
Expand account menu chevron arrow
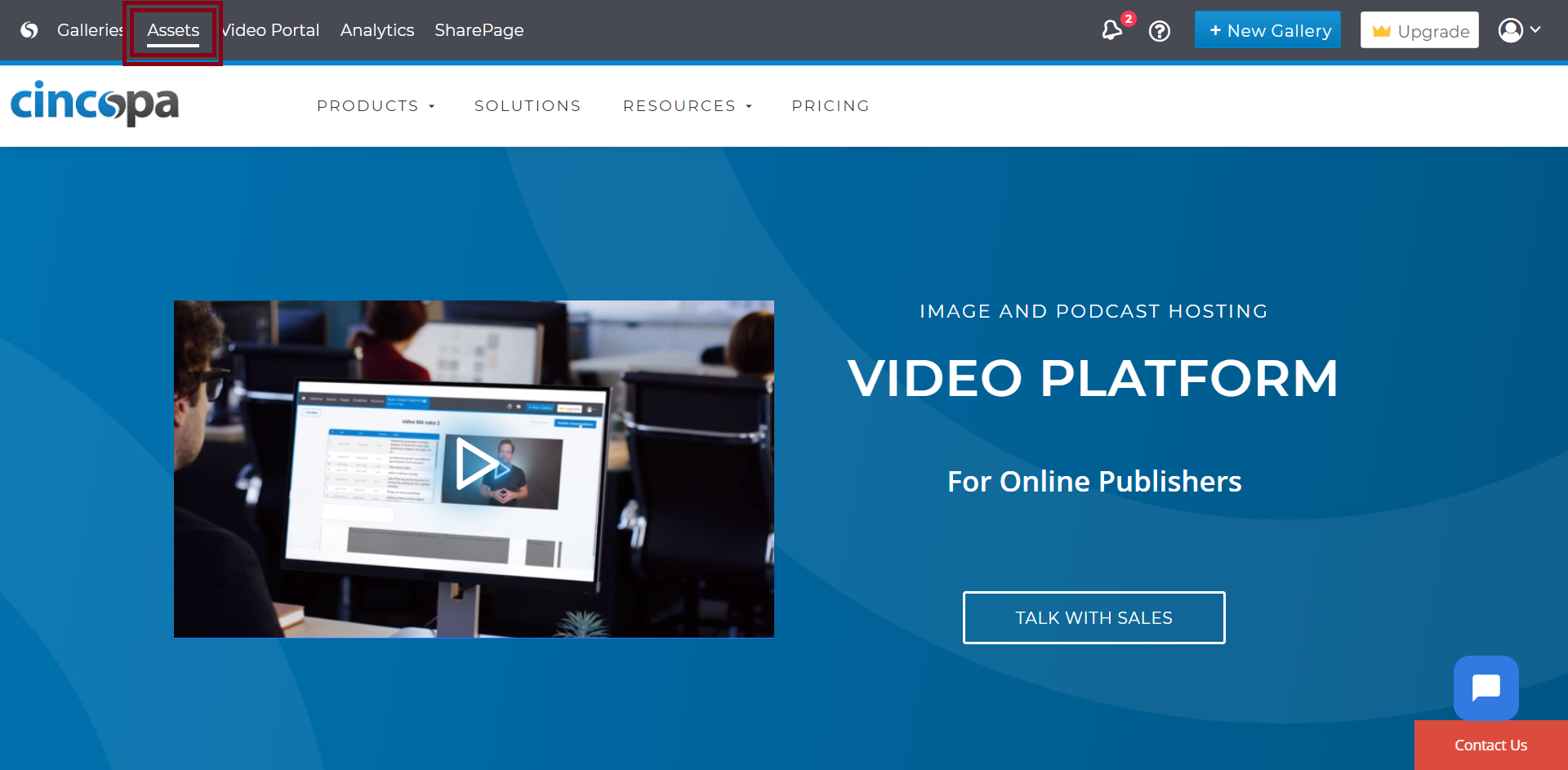[x=1535, y=29]
